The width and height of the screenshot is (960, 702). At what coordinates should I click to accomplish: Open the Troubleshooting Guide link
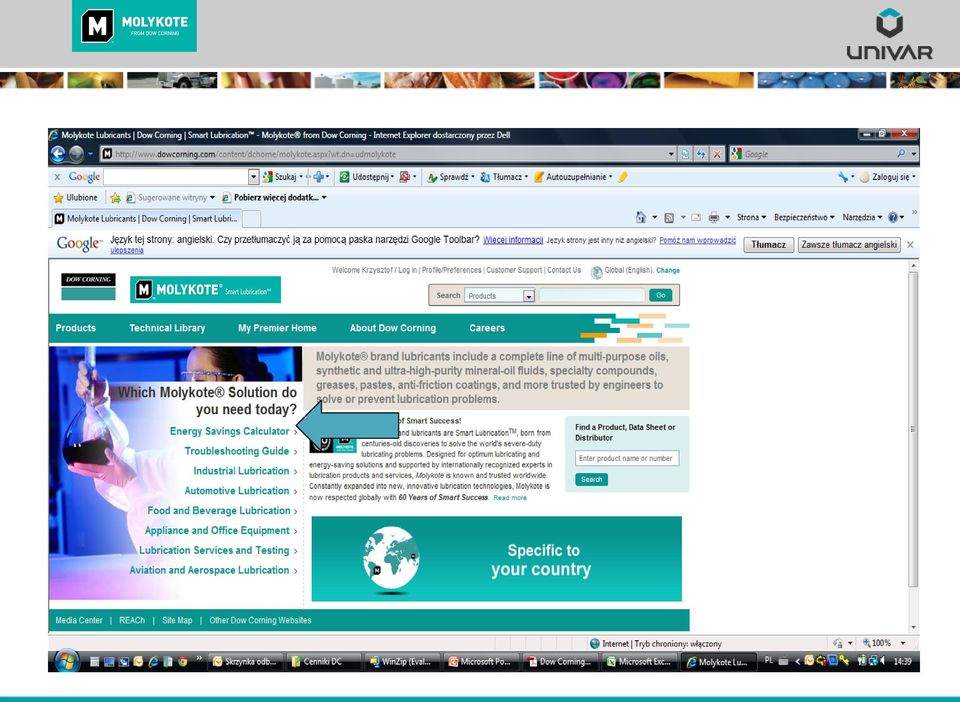236,451
